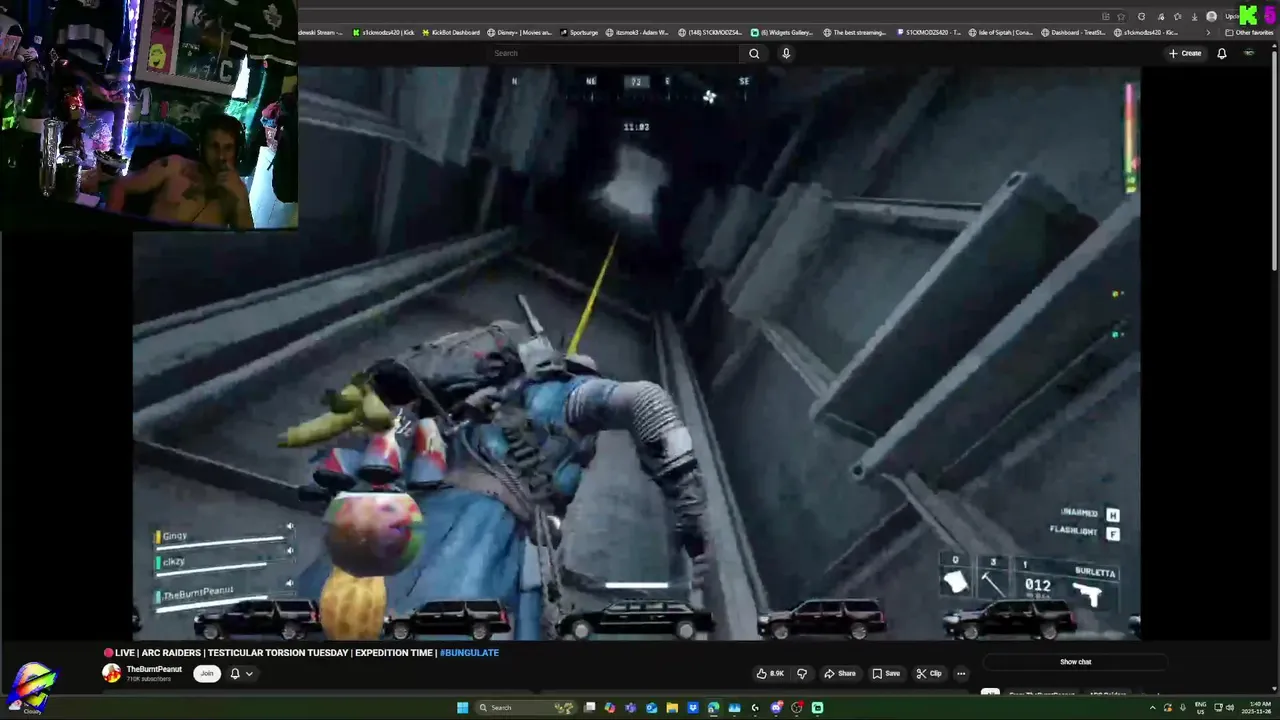
Task: Open File Explorer taskbar icon
Action: [x=672, y=708]
